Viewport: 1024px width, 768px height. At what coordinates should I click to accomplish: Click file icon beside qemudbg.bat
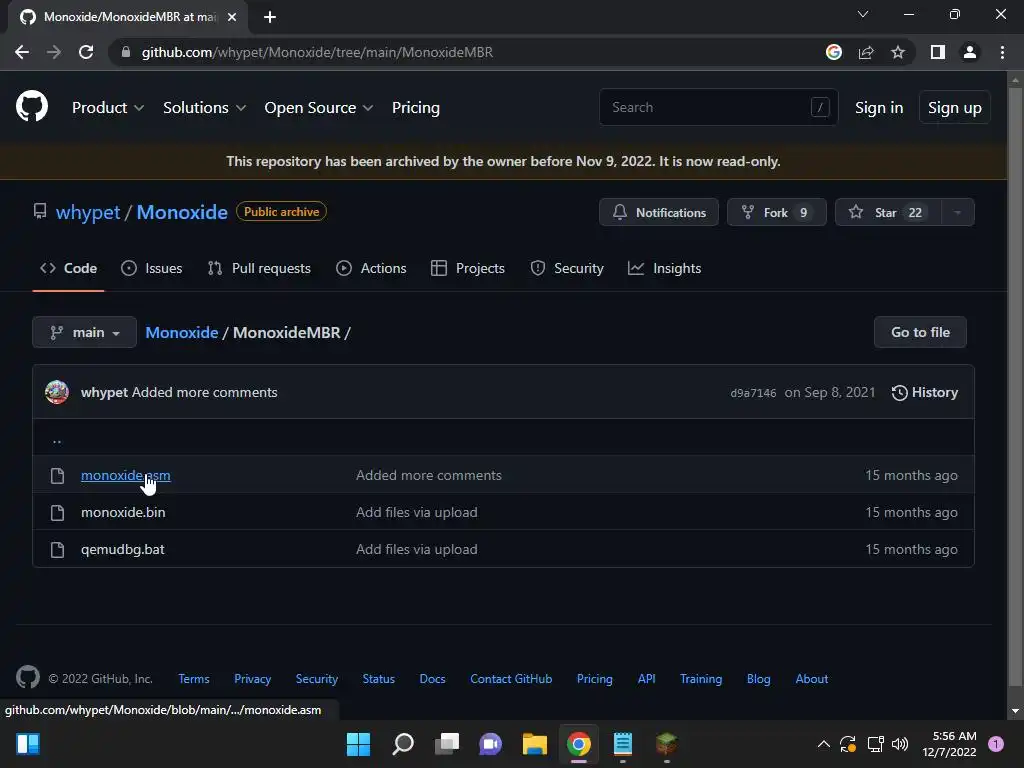[x=57, y=550]
